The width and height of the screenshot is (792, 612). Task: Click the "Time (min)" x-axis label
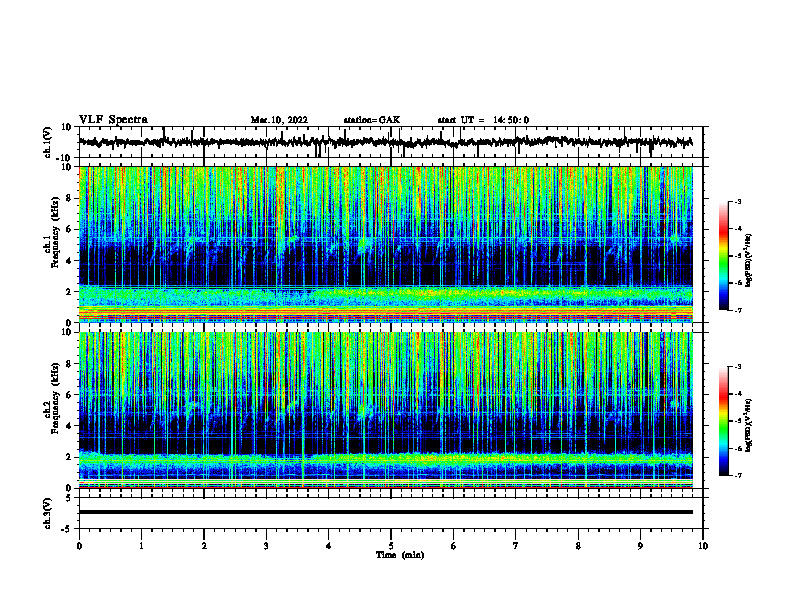tap(400, 555)
